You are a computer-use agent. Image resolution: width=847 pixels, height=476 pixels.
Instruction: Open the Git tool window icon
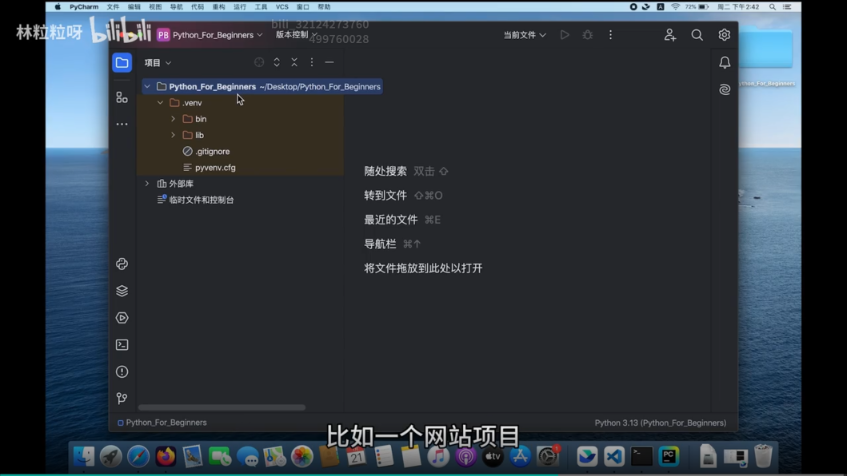(122, 398)
